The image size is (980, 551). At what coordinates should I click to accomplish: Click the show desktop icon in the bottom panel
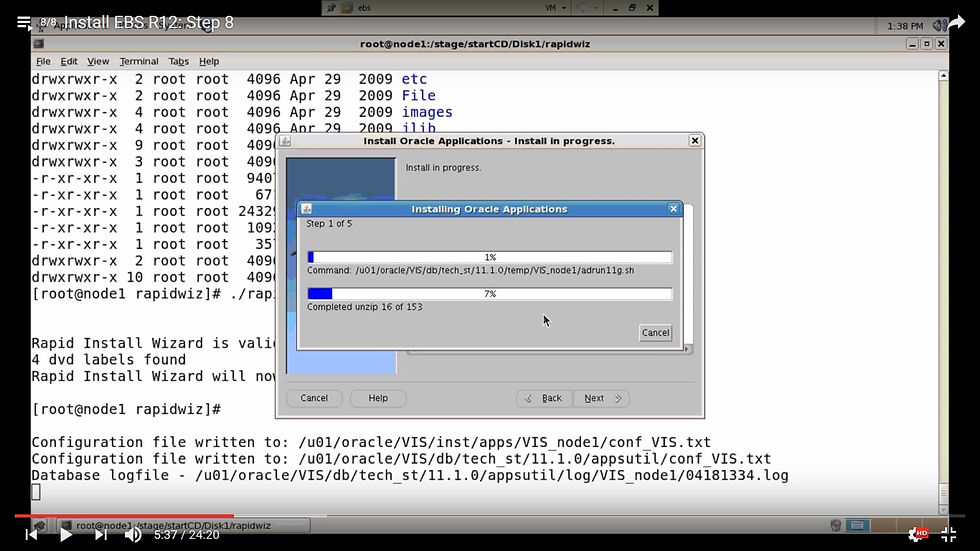coord(40,525)
